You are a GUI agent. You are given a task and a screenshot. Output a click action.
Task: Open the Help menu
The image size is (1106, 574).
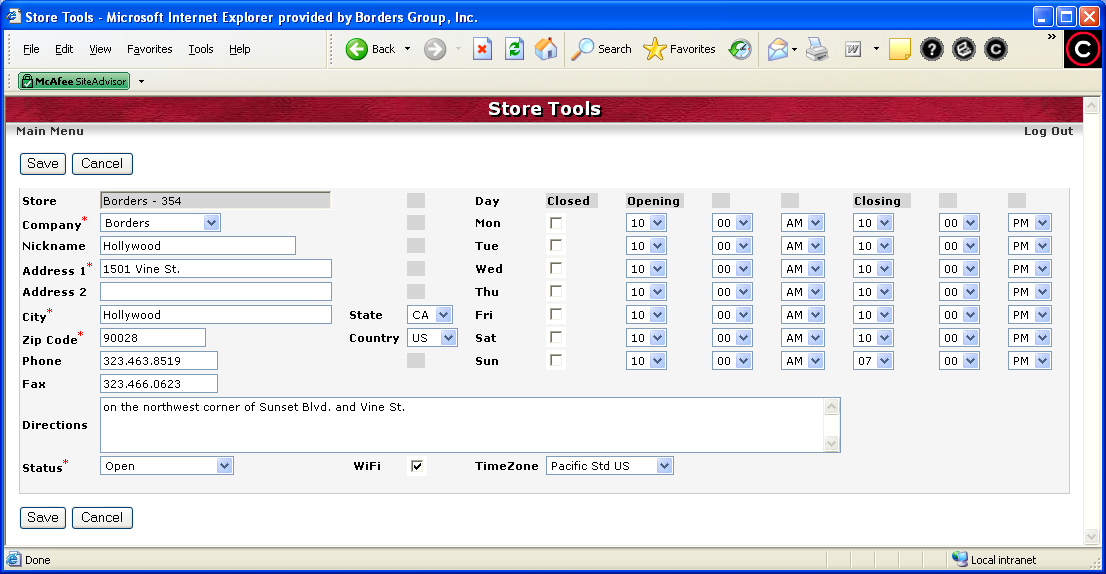pos(240,49)
